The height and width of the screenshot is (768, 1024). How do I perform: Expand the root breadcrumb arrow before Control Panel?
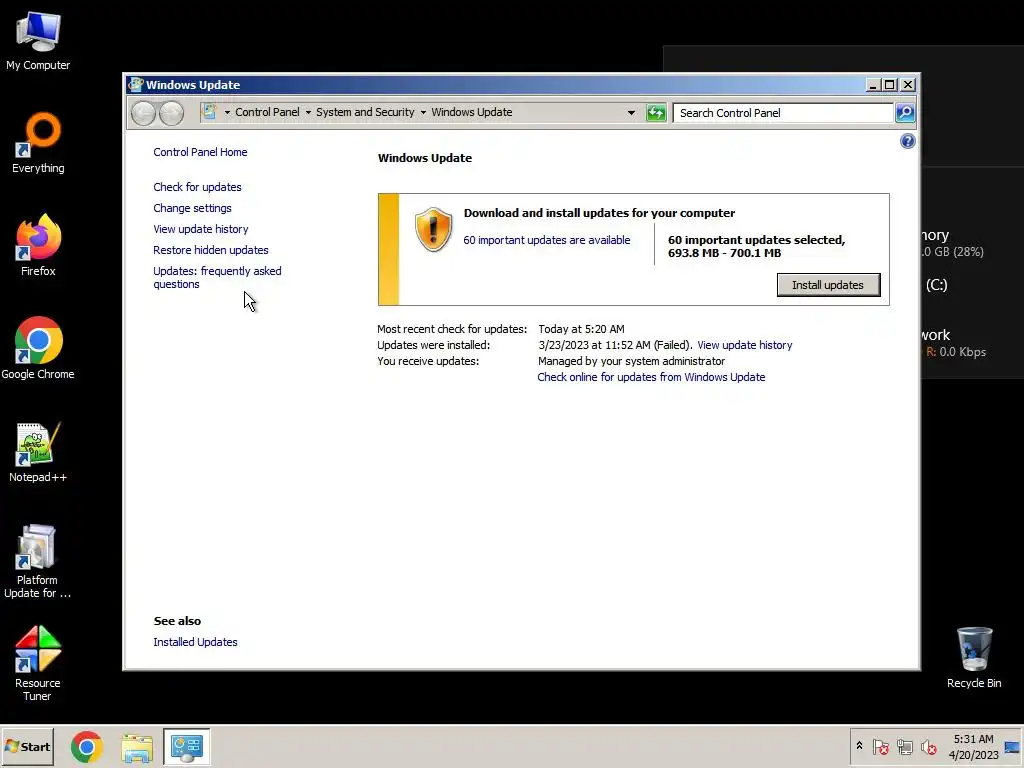[227, 112]
